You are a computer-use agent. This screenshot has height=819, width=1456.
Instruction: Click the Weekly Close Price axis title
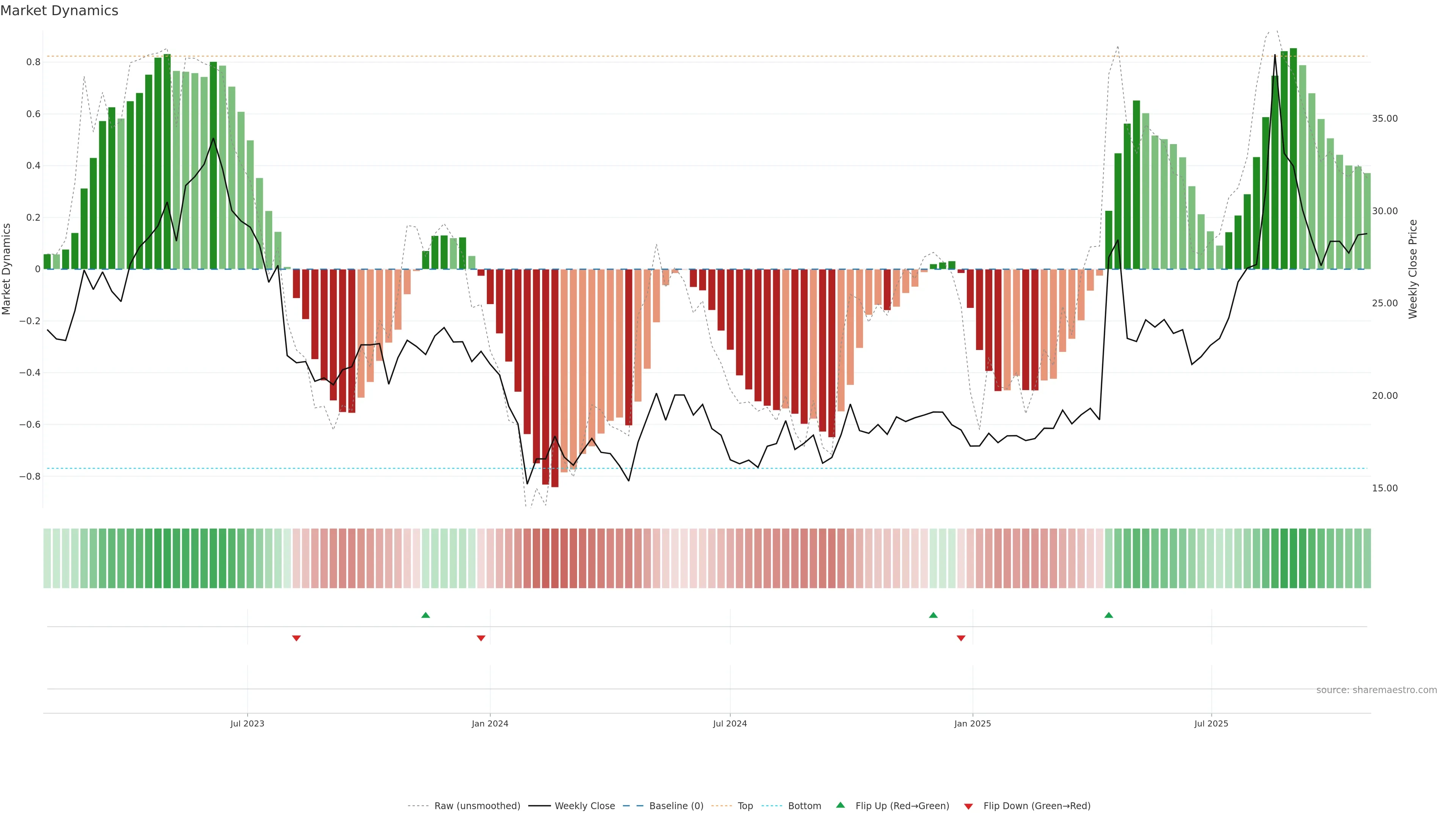(1412, 269)
